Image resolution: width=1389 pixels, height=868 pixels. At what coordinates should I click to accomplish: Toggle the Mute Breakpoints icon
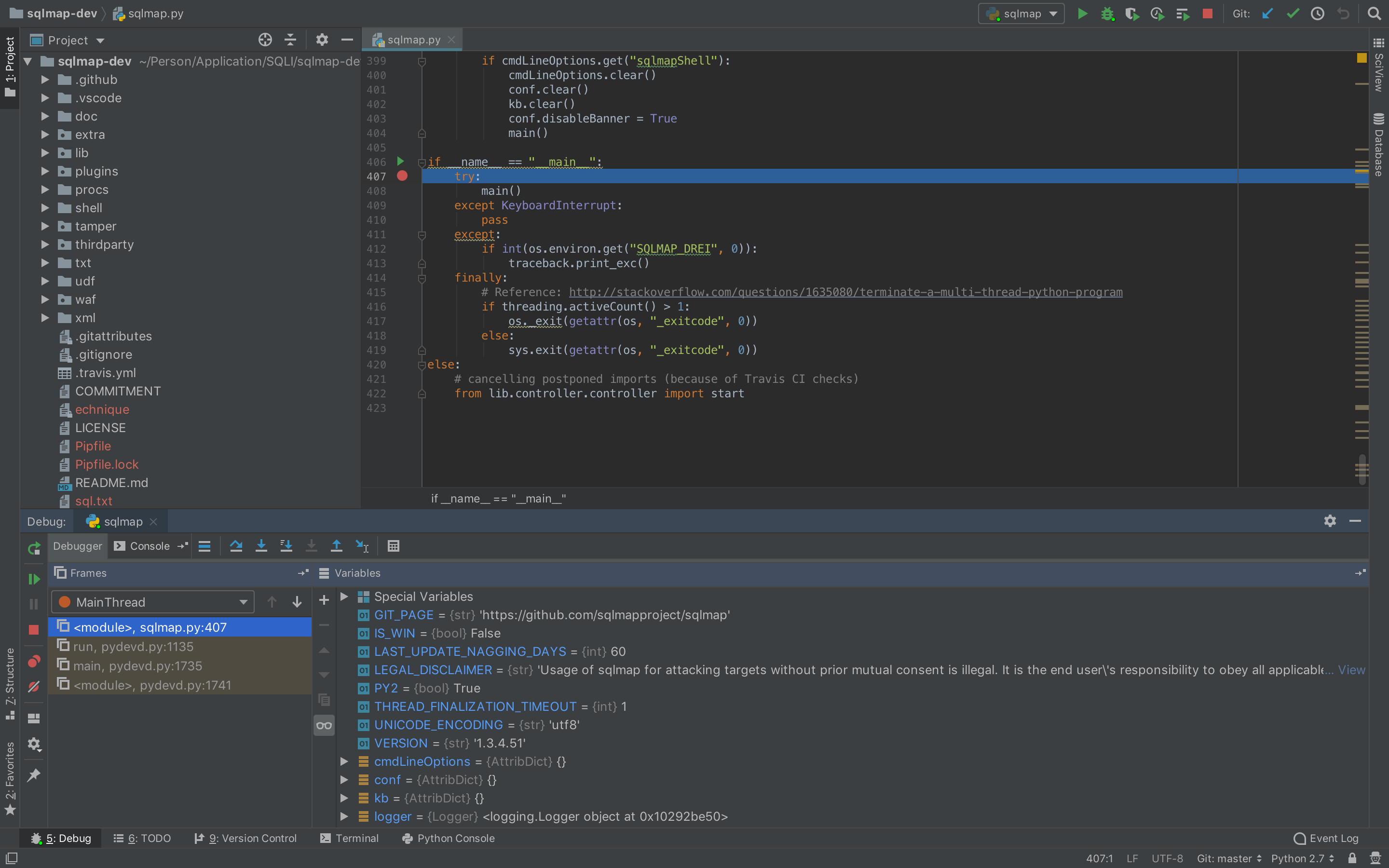[34, 687]
